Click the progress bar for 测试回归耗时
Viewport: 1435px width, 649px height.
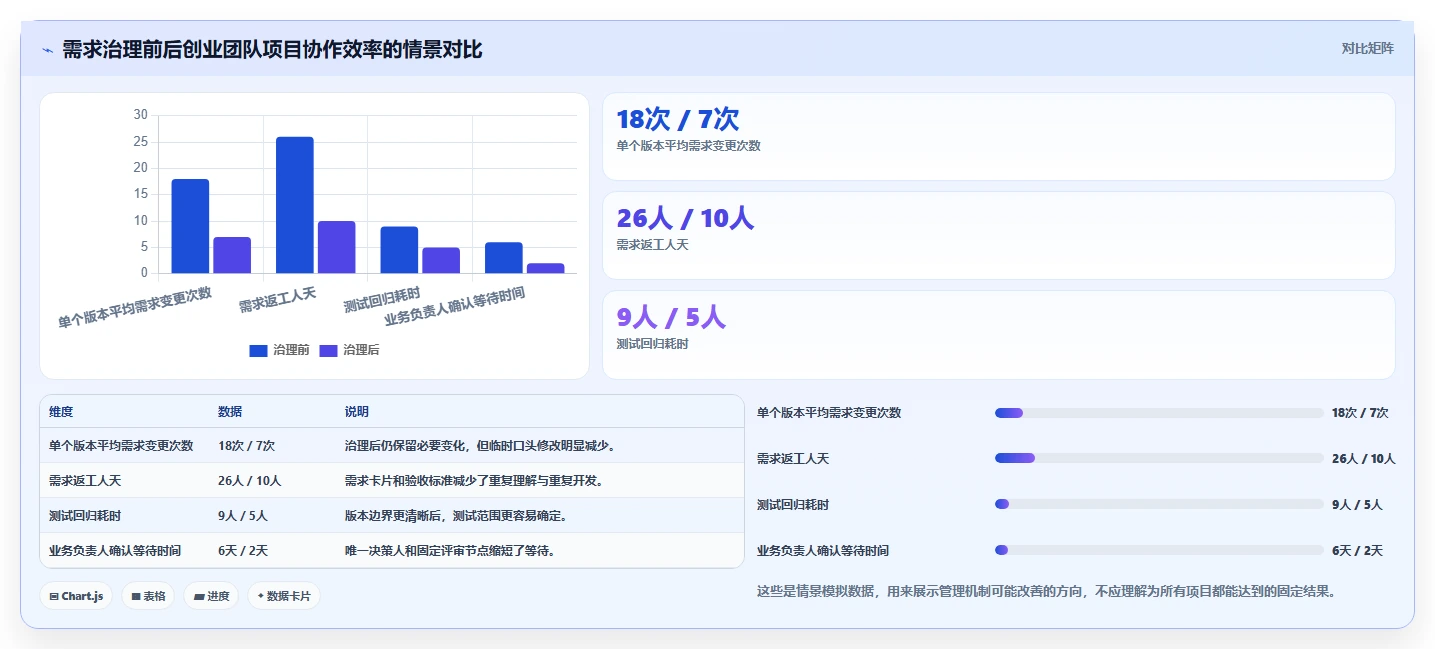[1159, 504]
